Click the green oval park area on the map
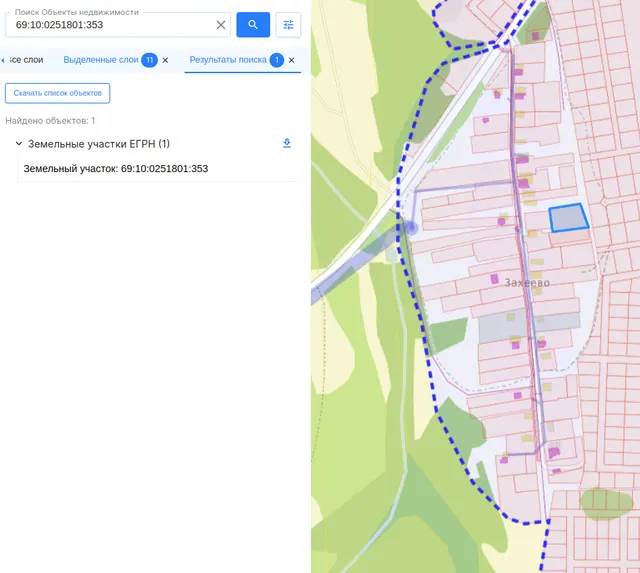640x573 pixels. pos(606,503)
